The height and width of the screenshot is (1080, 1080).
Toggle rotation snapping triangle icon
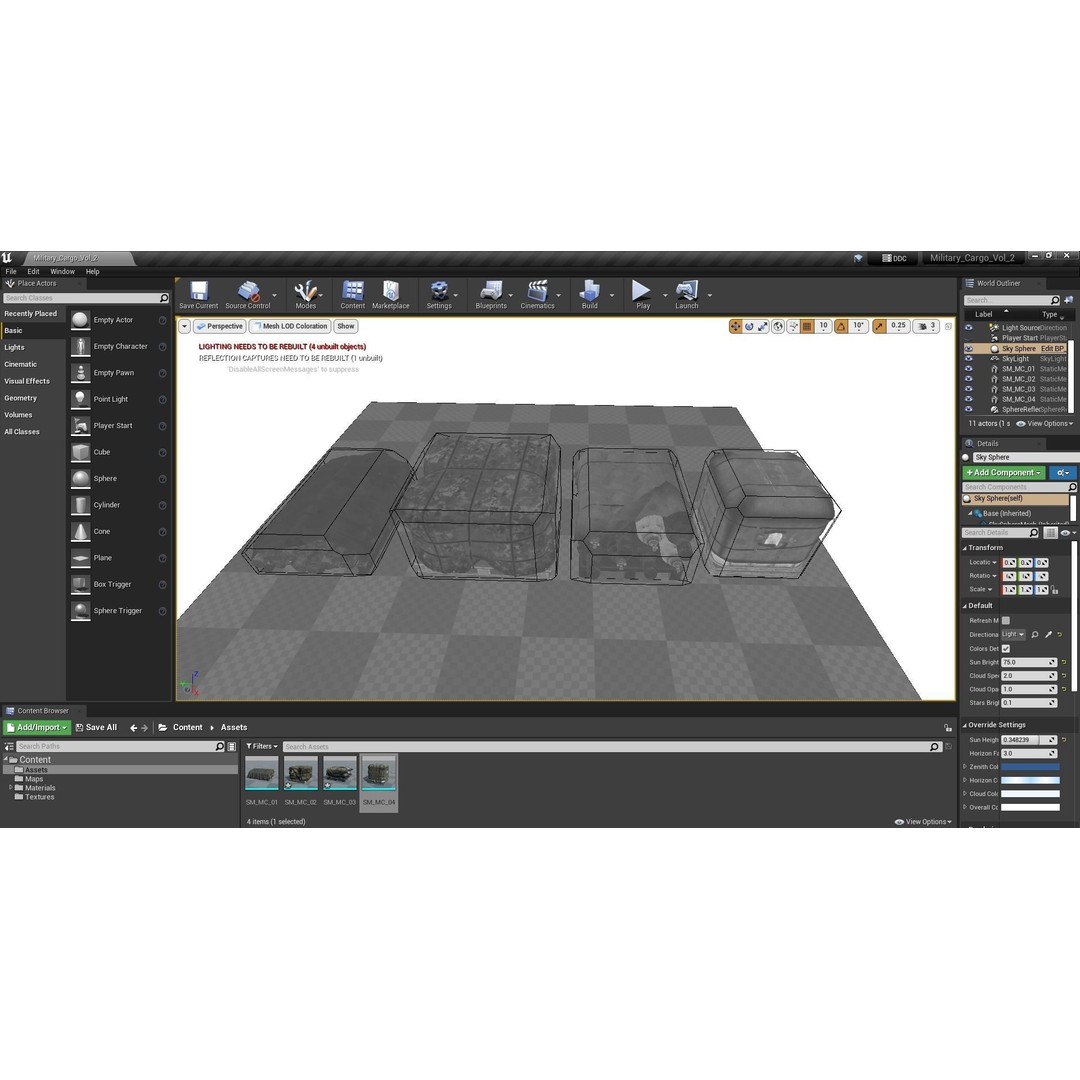pos(841,326)
